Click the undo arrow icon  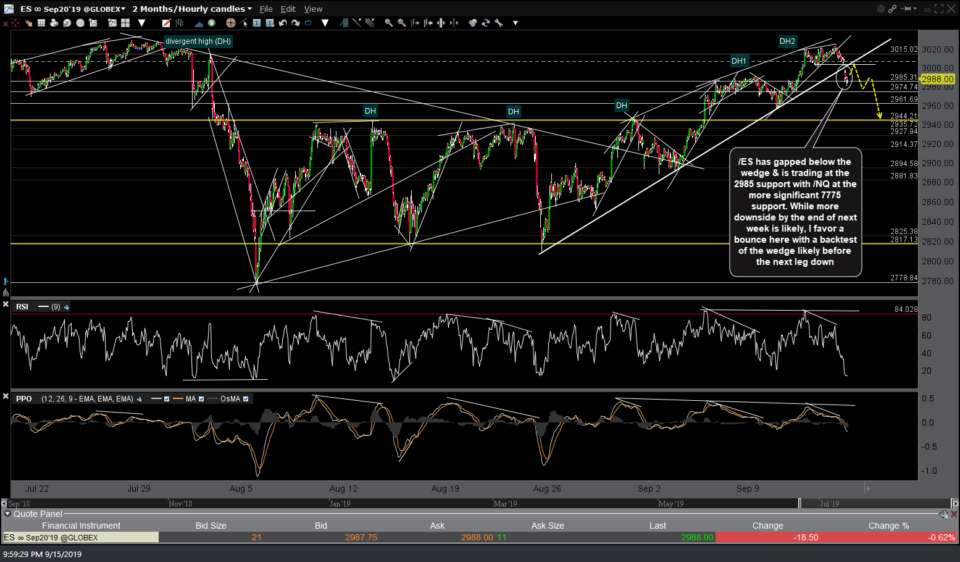coord(283,23)
